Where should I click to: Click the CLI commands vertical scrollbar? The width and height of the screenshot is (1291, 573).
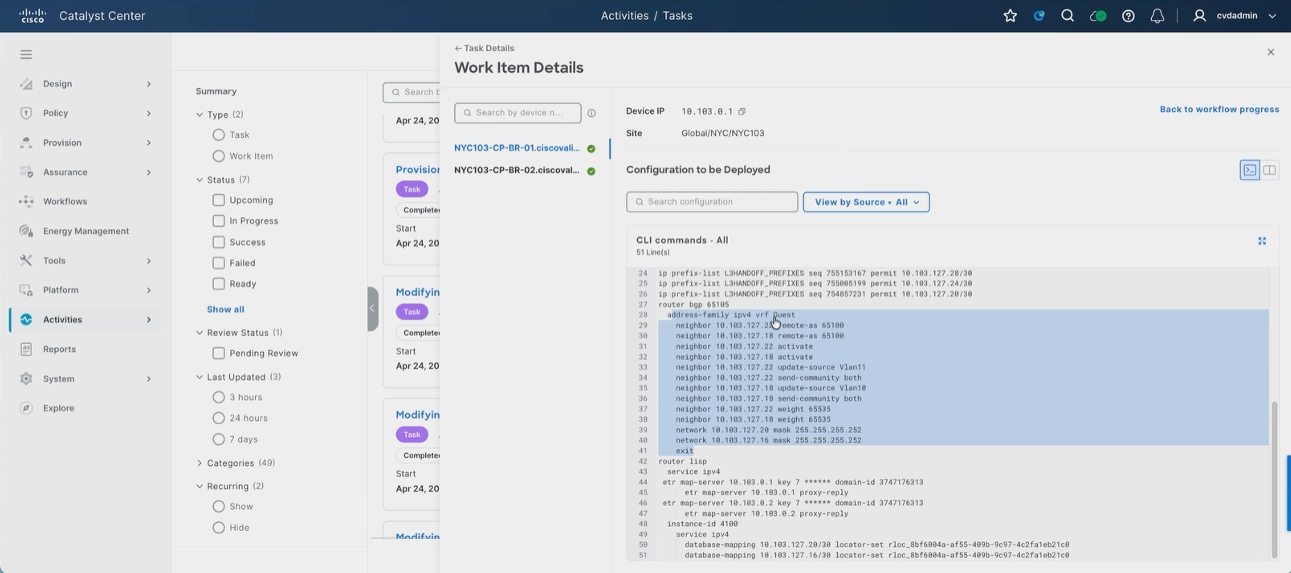point(1274,480)
